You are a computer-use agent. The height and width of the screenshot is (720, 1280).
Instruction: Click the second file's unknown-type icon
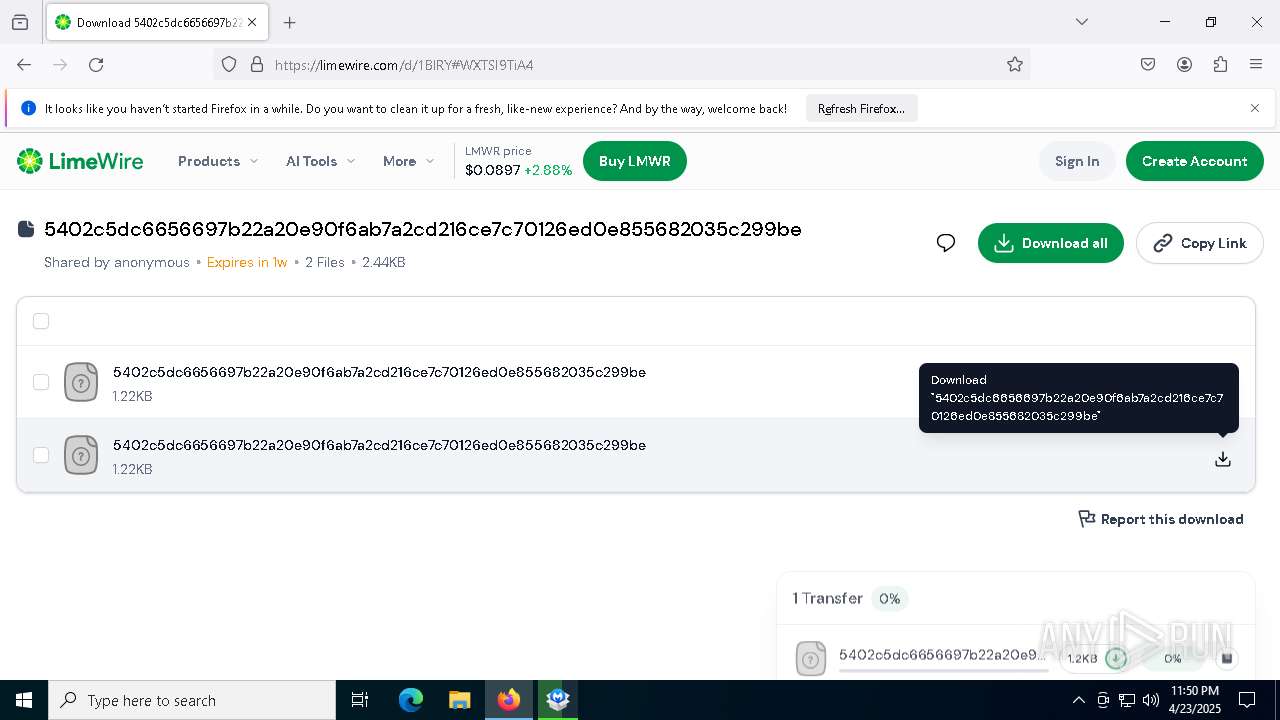[x=81, y=455]
